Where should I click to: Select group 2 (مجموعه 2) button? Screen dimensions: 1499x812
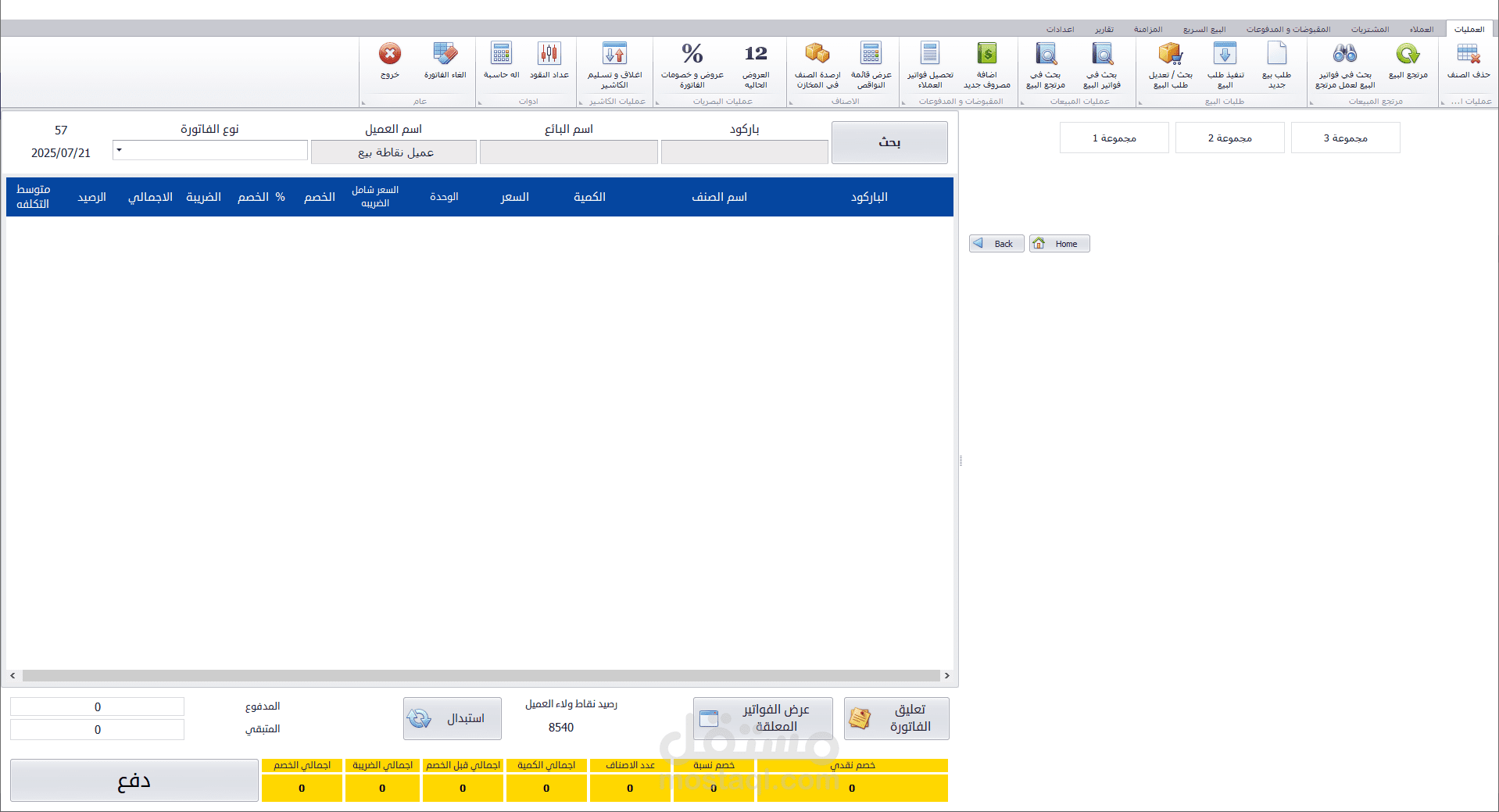(1230, 138)
